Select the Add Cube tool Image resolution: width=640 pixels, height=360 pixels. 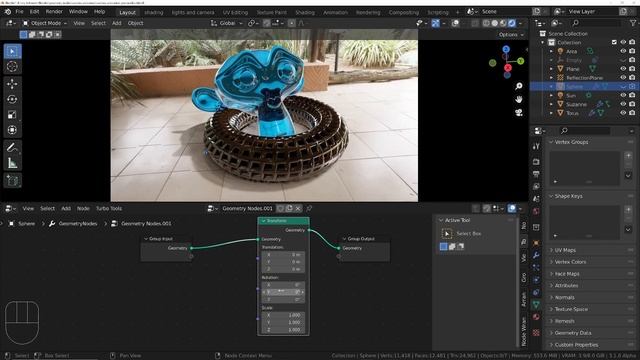click(12, 181)
